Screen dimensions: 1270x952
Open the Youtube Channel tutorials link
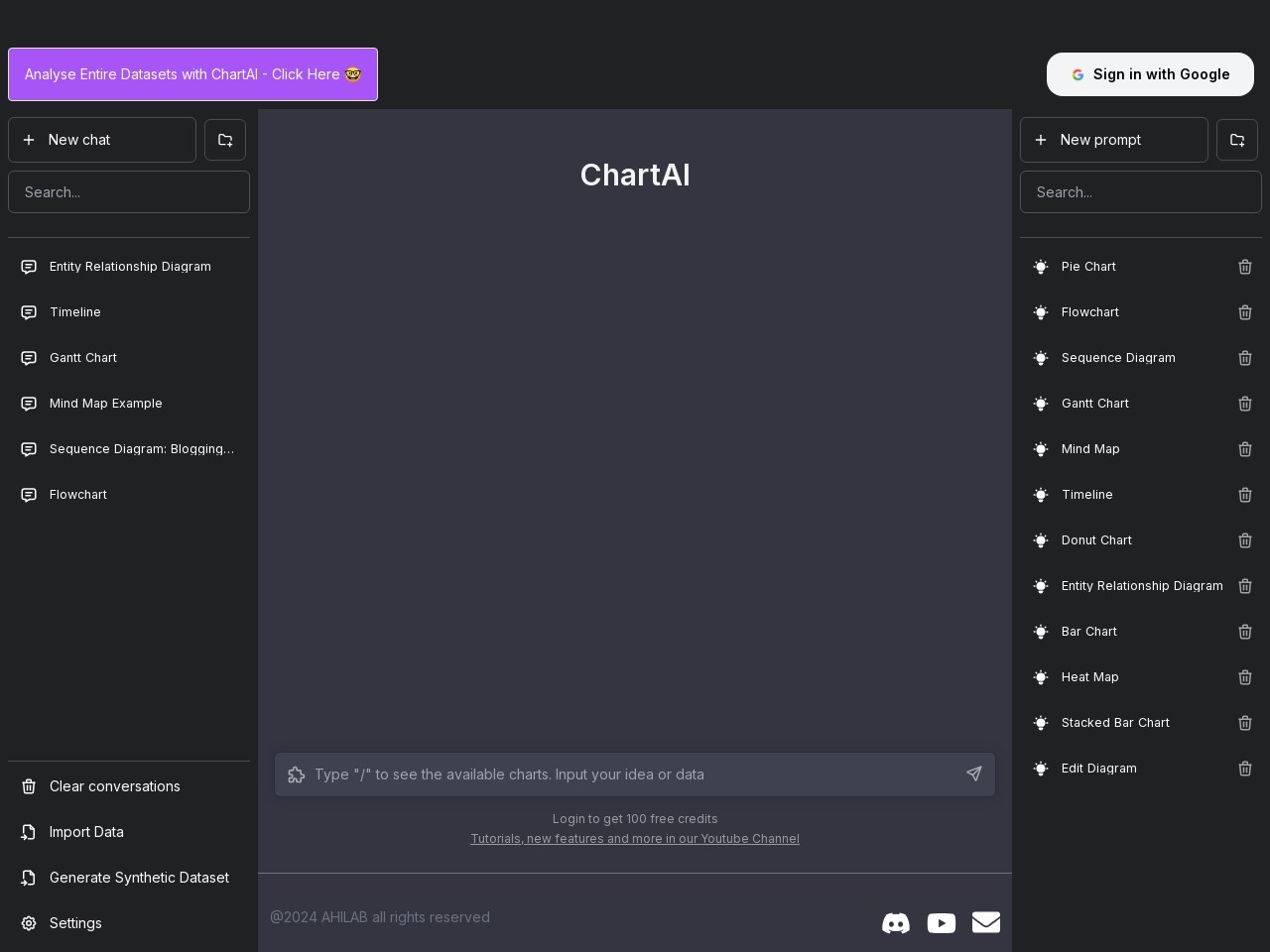click(x=635, y=839)
